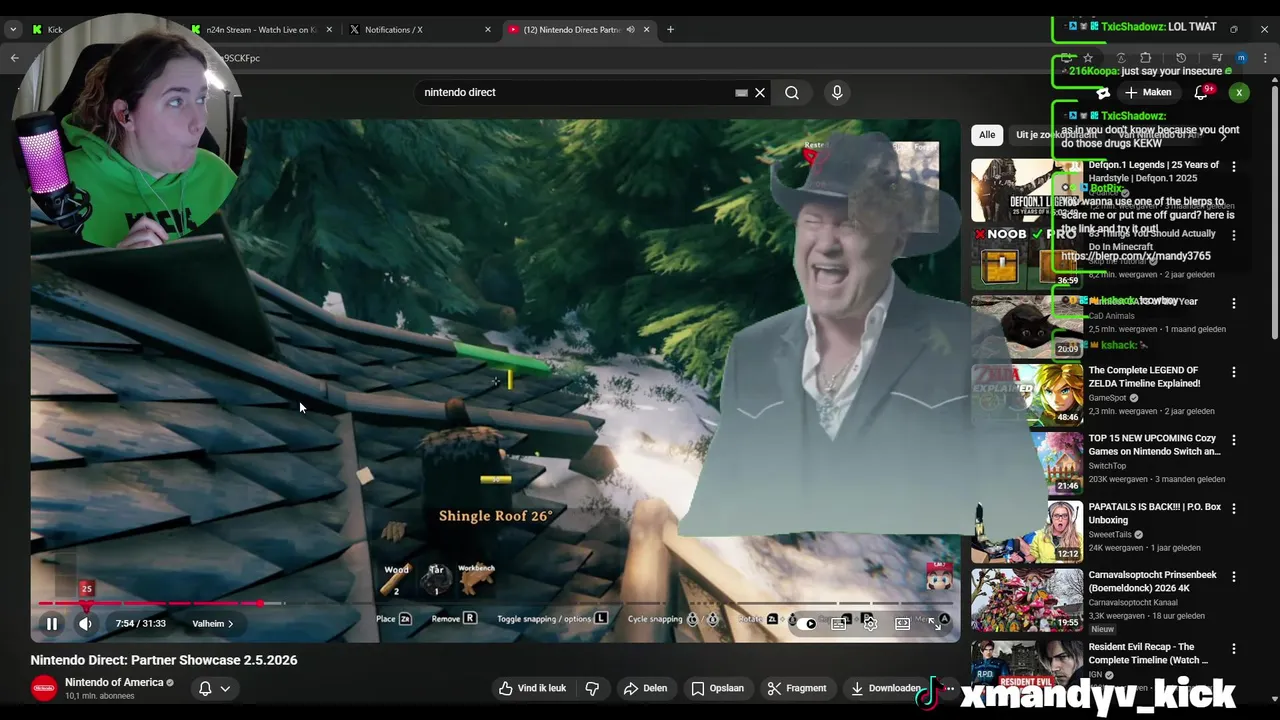Seek using the red video progress bar
The image size is (1280, 720).
point(150,603)
